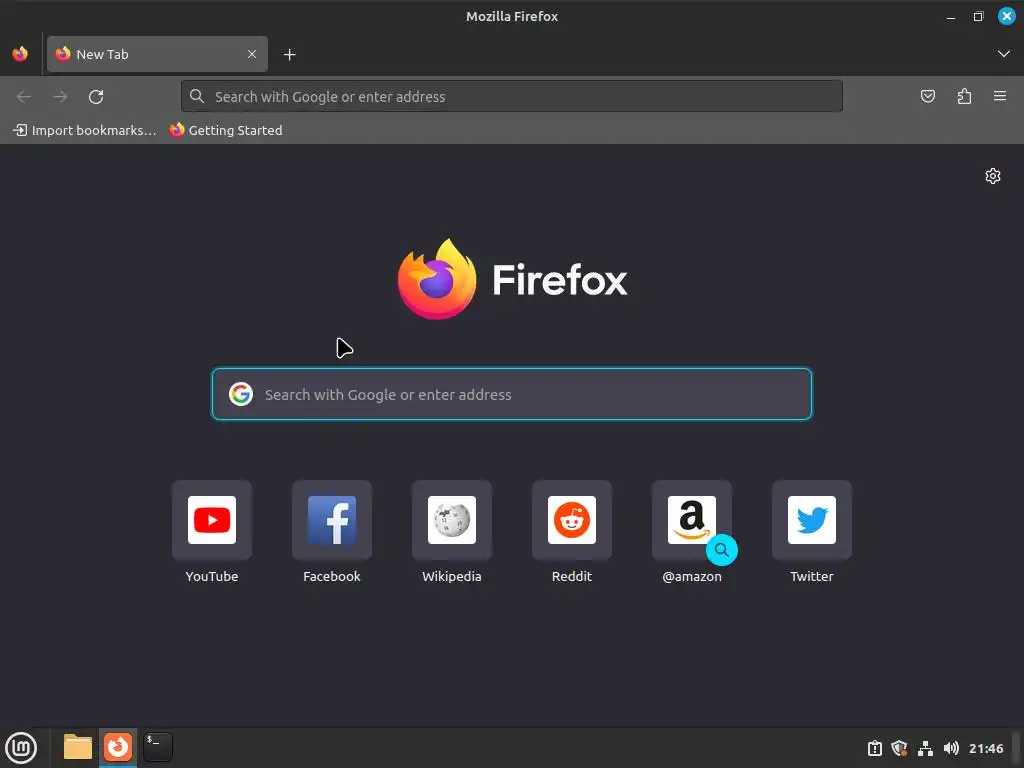The image size is (1024, 768).
Task: Focus the center Google search box
Action: (512, 394)
